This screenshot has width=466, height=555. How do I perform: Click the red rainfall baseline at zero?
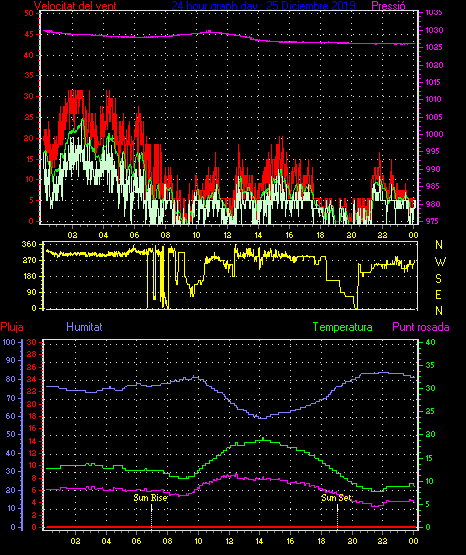(x=230, y=527)
